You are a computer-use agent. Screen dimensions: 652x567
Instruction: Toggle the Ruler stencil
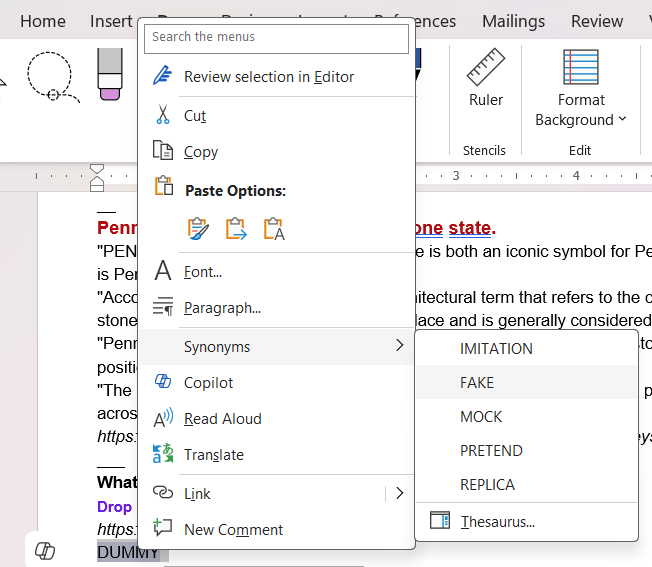point(486,77)
